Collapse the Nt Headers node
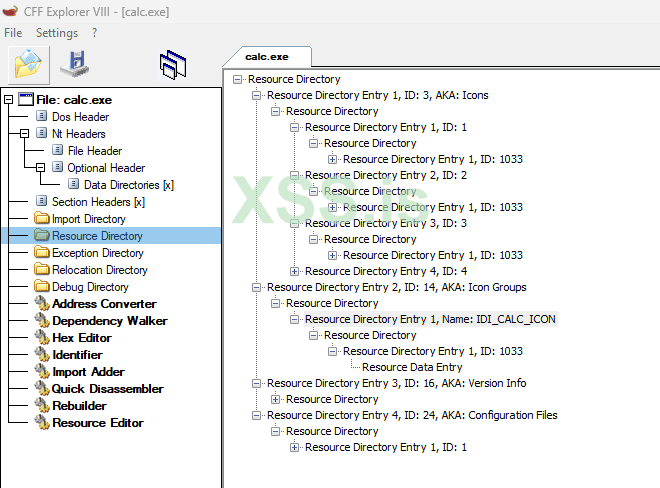Viewport: 660px width, 488px height. pos(24,133)
